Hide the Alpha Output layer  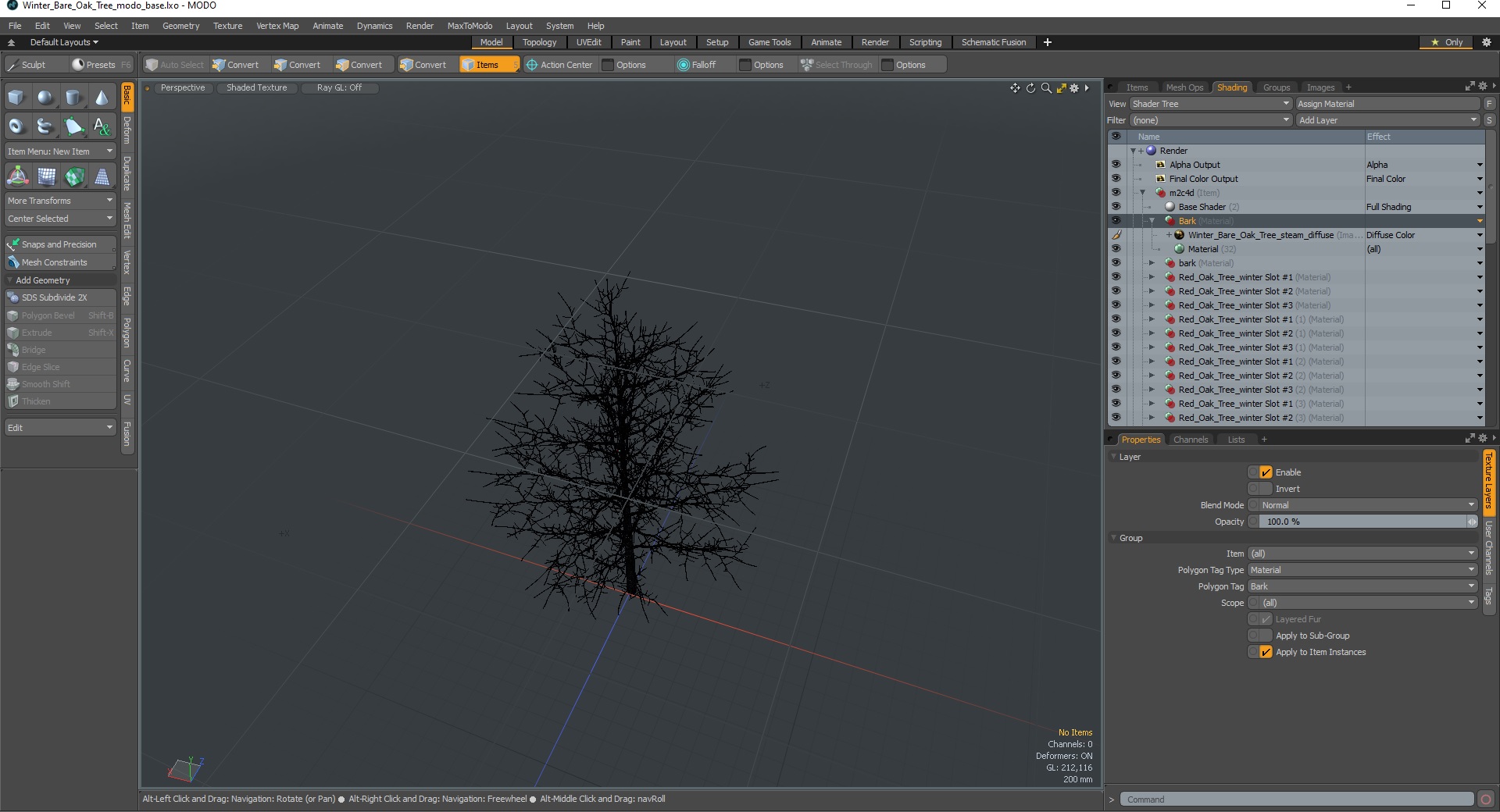tap(1116, 165)
